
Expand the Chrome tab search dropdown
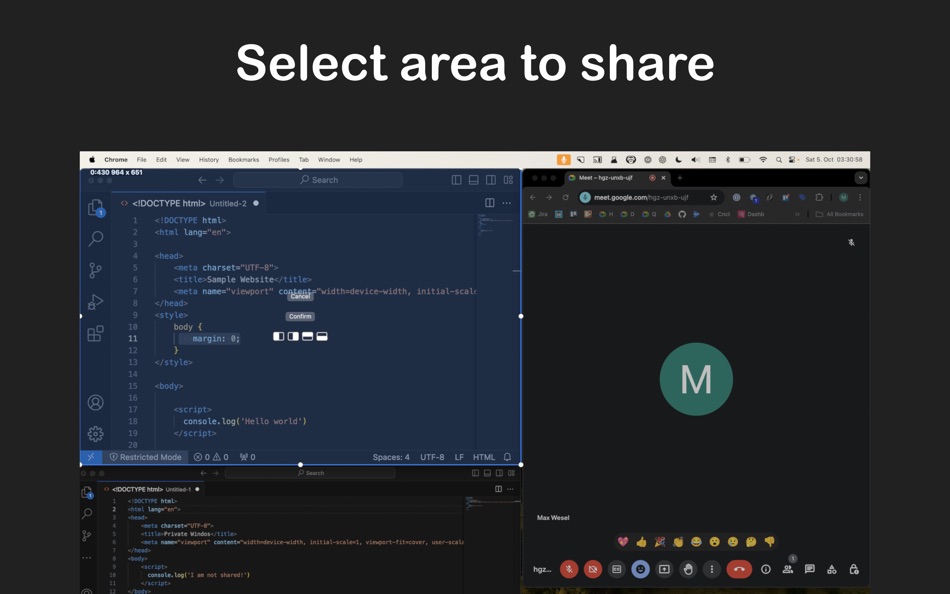tap(860, 178)
